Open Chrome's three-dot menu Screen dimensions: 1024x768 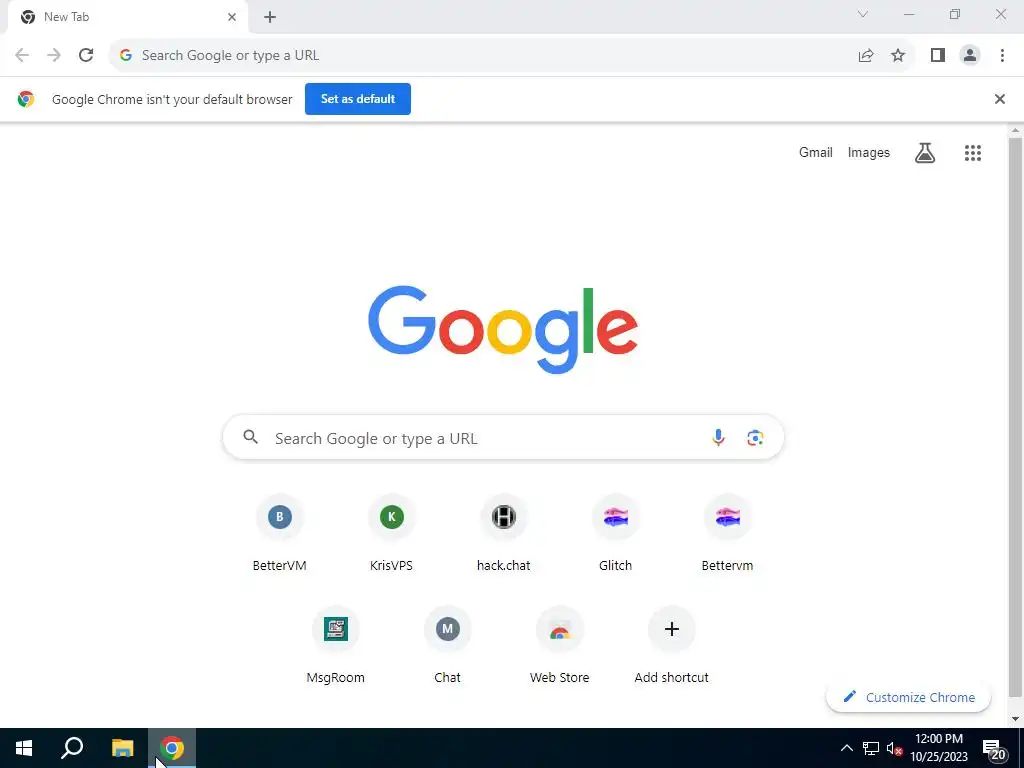coord(1002,56)
